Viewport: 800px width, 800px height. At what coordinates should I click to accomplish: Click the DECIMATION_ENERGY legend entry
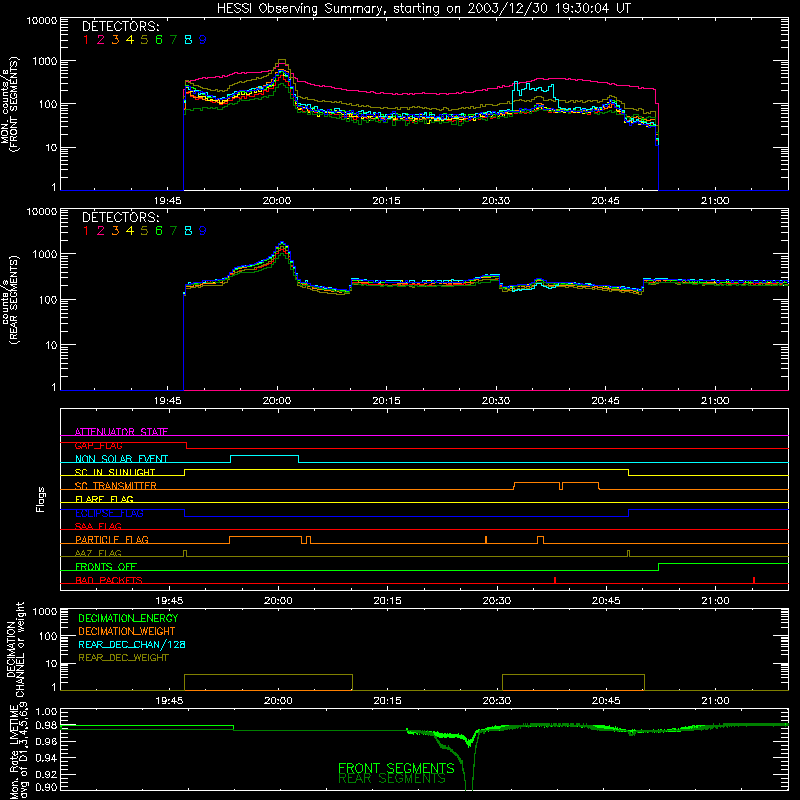[x=128, y=618]
